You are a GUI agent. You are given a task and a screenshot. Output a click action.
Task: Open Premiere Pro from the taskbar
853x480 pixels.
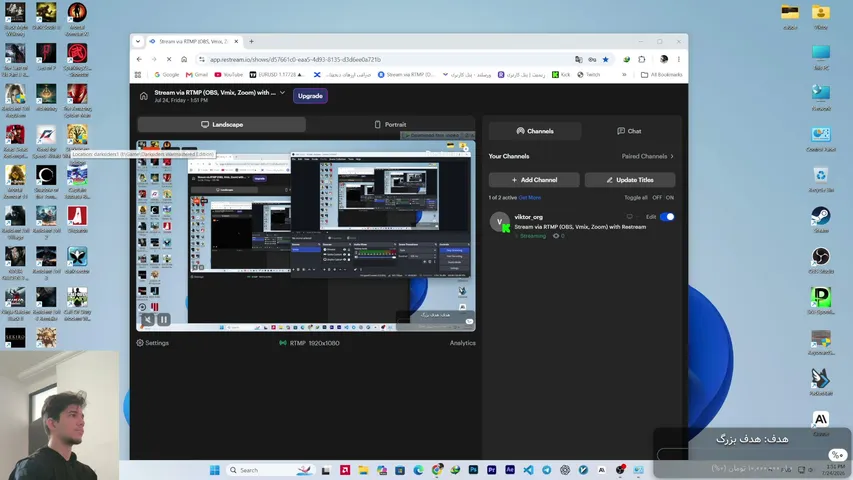pyautogui.click(x=492, y=470)
